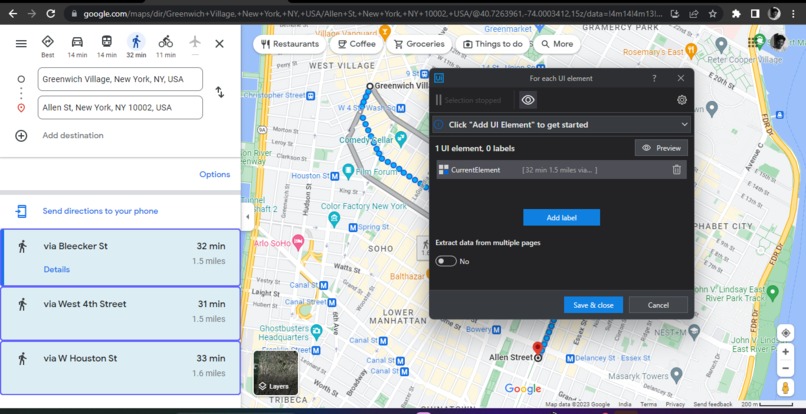Click the Add label button
806x414 pixels.
point(561,218)
